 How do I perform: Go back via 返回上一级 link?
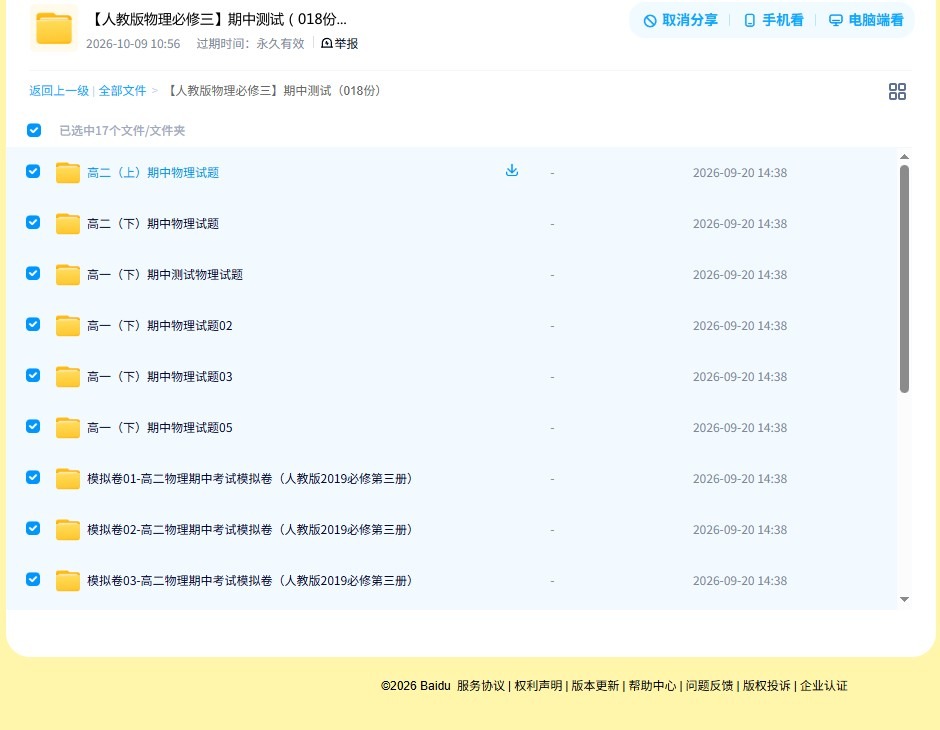[x=59, y=91]
